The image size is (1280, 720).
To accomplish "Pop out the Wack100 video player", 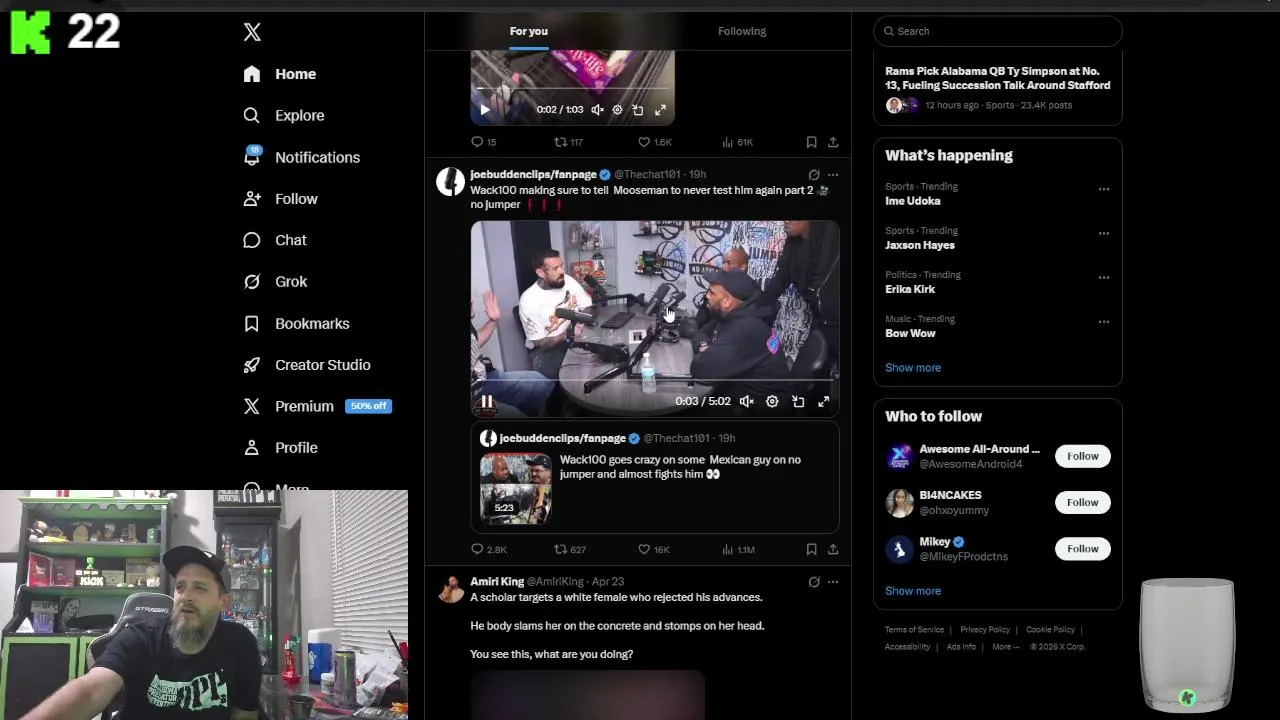I will 798,401.
